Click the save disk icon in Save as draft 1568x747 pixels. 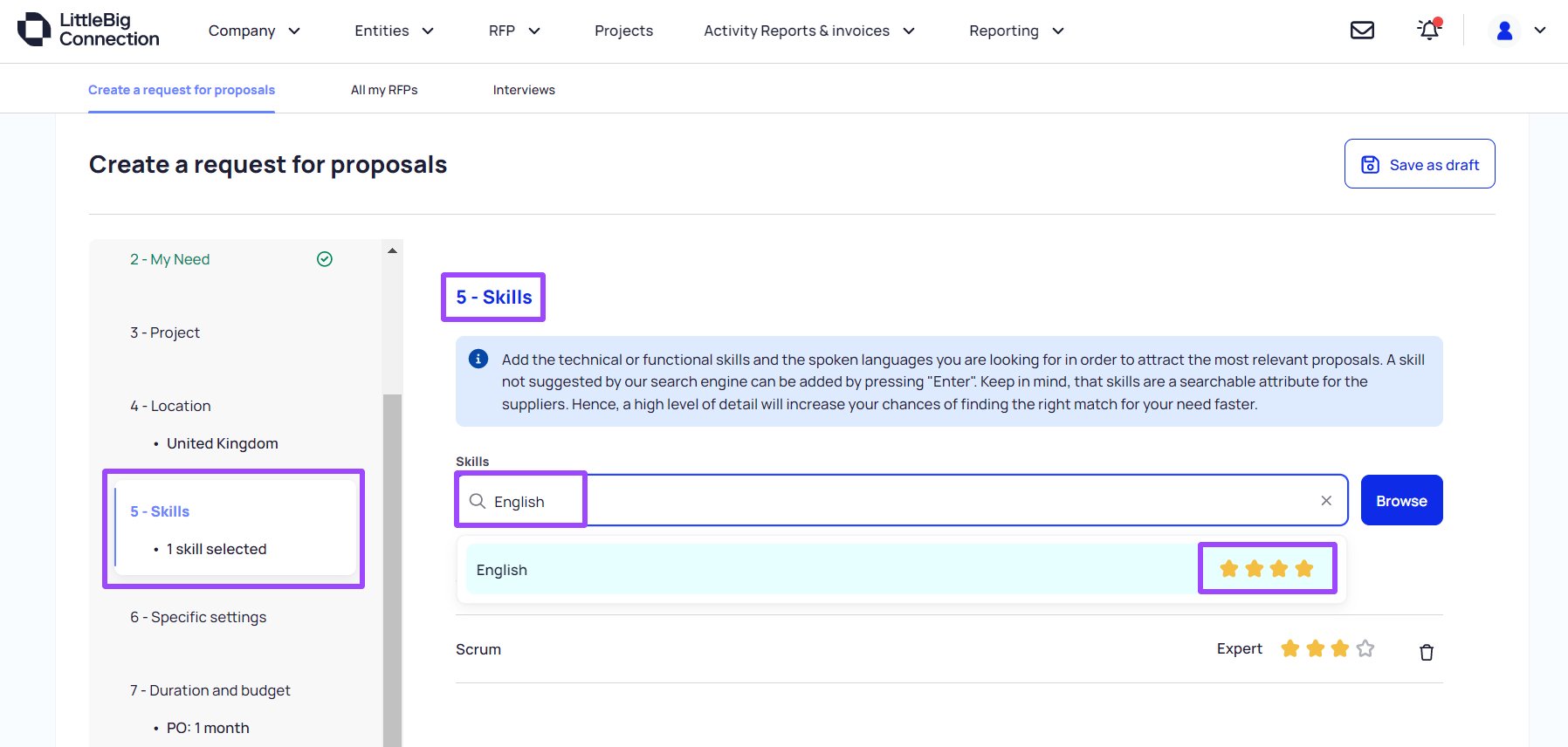[x=1371, y=164]
